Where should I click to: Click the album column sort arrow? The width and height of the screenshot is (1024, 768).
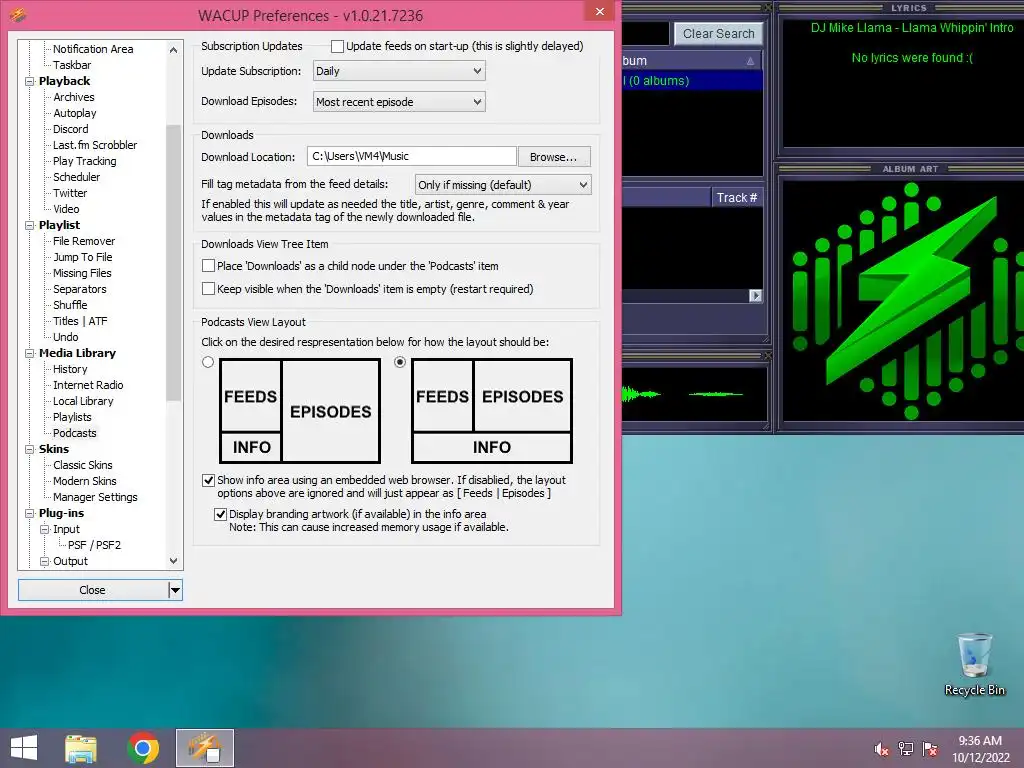tap(750, 61)
